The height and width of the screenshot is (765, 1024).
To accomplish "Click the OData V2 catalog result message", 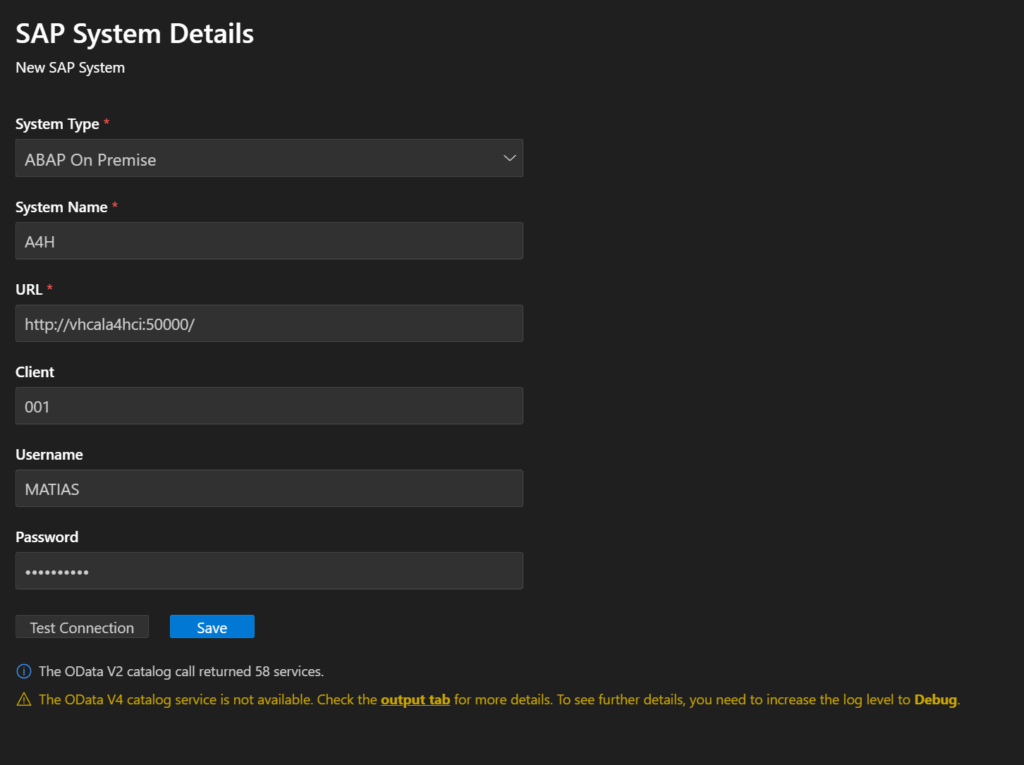I will pos(181,671).
